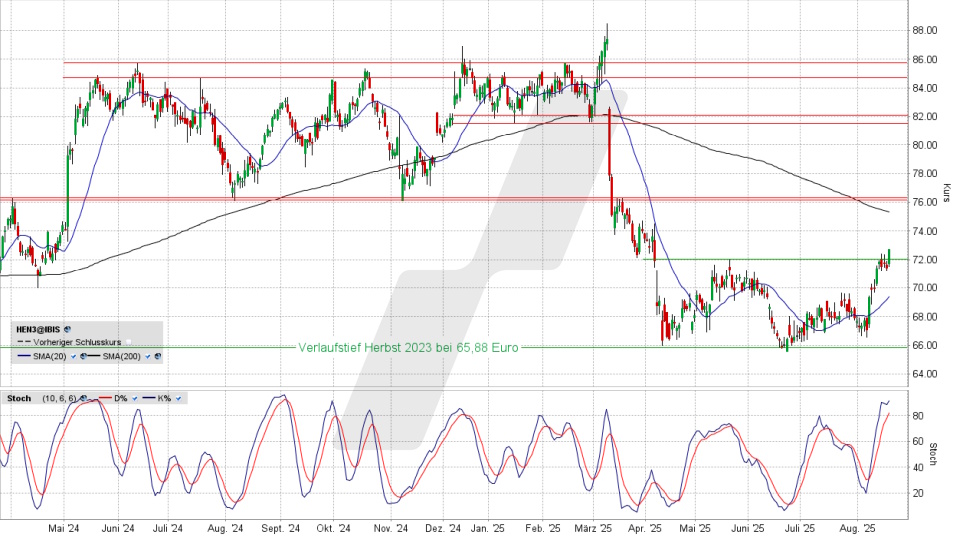Click the red D% line sample
Screen dimensions: 960x540
pos(105,398)
